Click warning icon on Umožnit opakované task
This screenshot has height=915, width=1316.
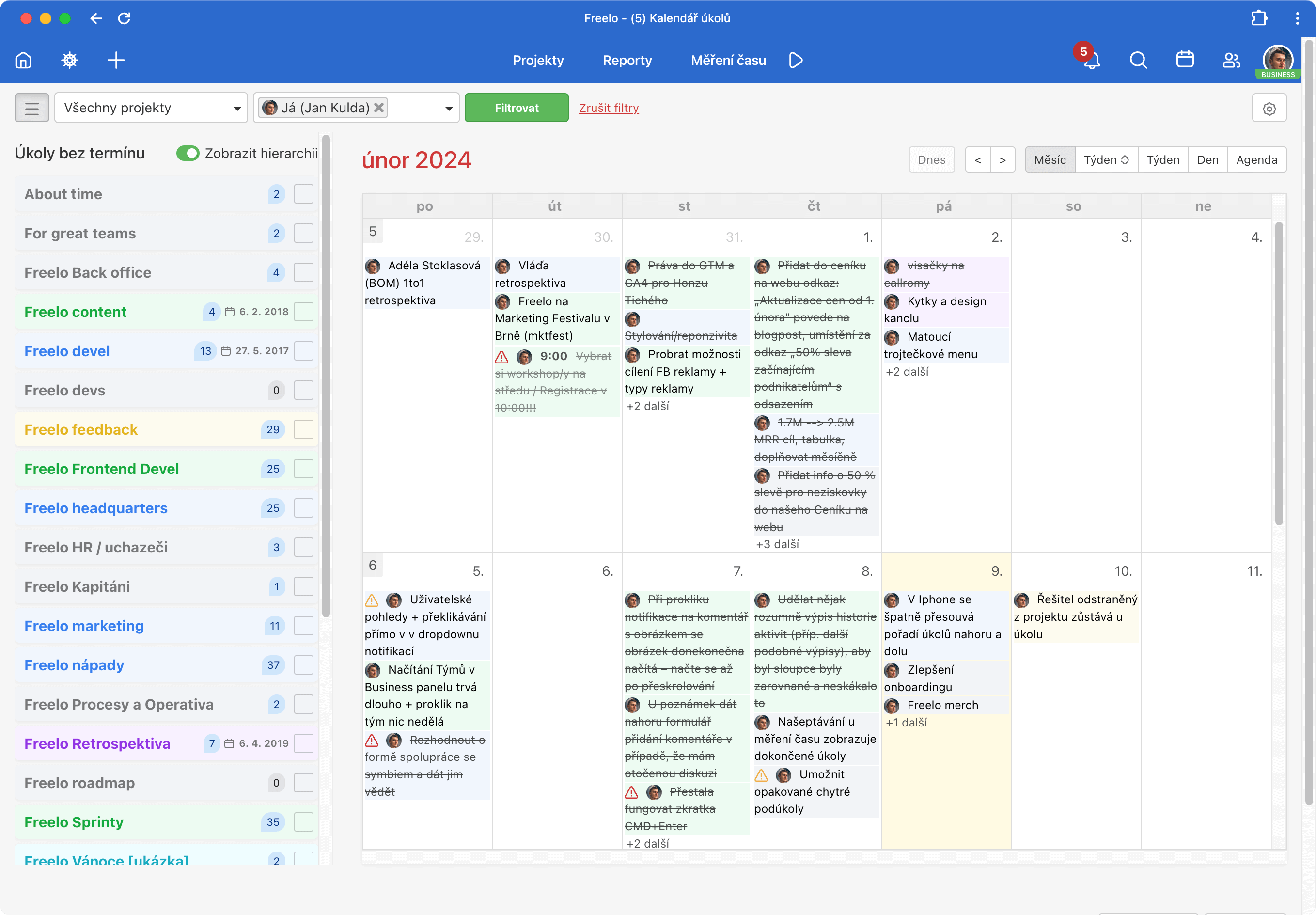(761, 776)
